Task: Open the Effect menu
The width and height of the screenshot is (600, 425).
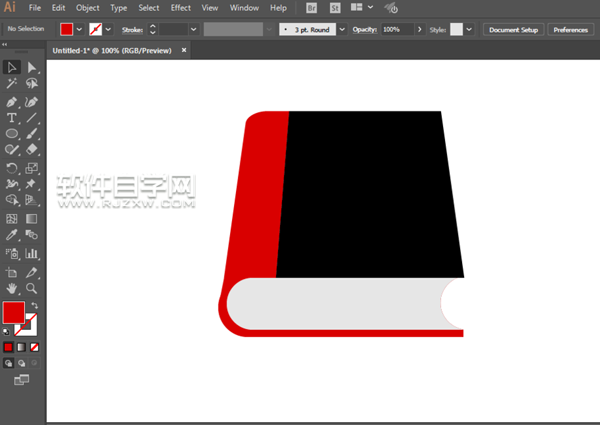Action: pyautogui.click(x=180, y=8)
